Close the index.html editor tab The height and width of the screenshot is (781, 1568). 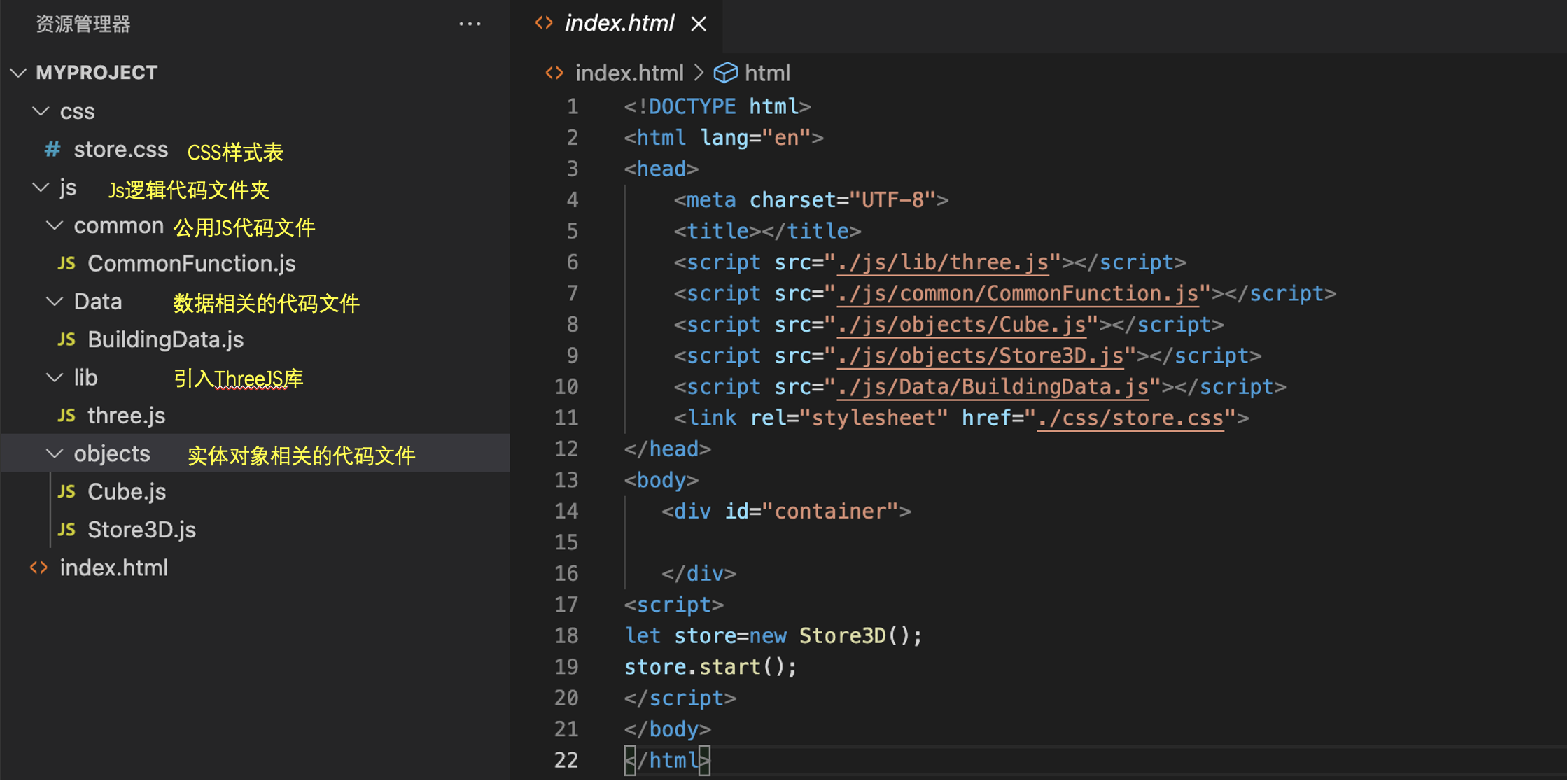[x=699, y=24]
